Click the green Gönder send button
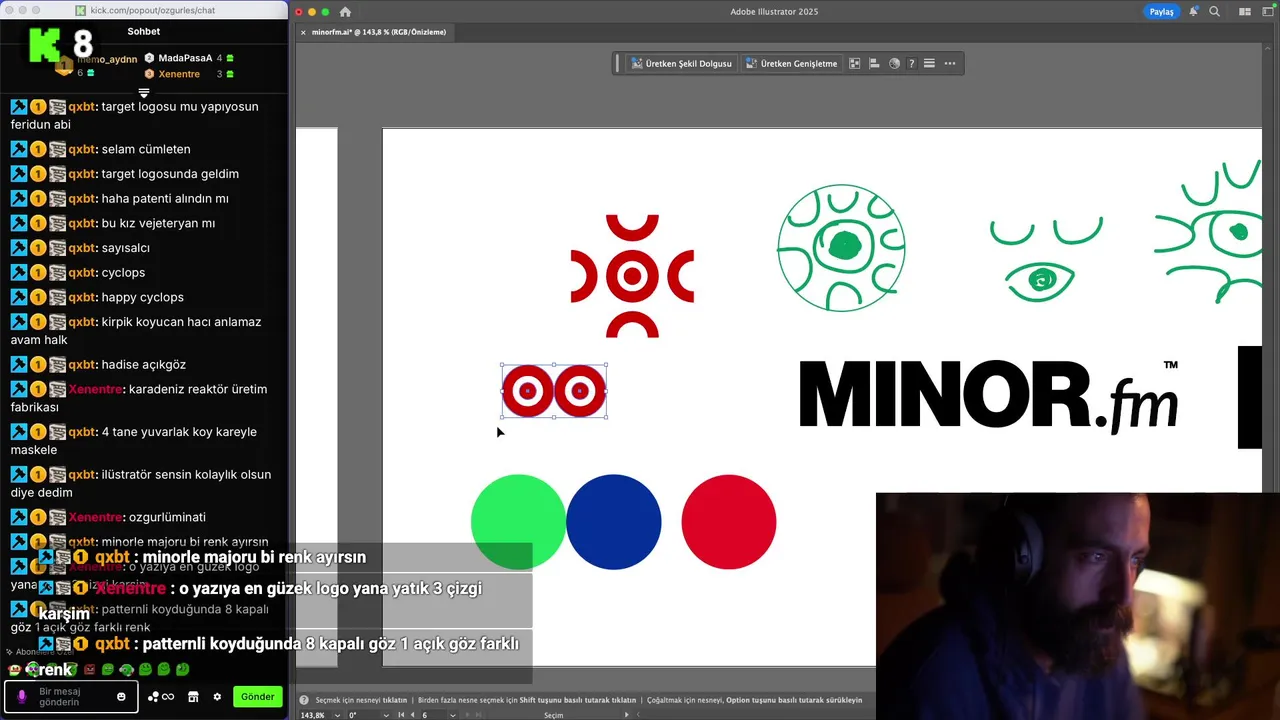Viewport: 1280px width, 720px height. [x=257, y=696]
